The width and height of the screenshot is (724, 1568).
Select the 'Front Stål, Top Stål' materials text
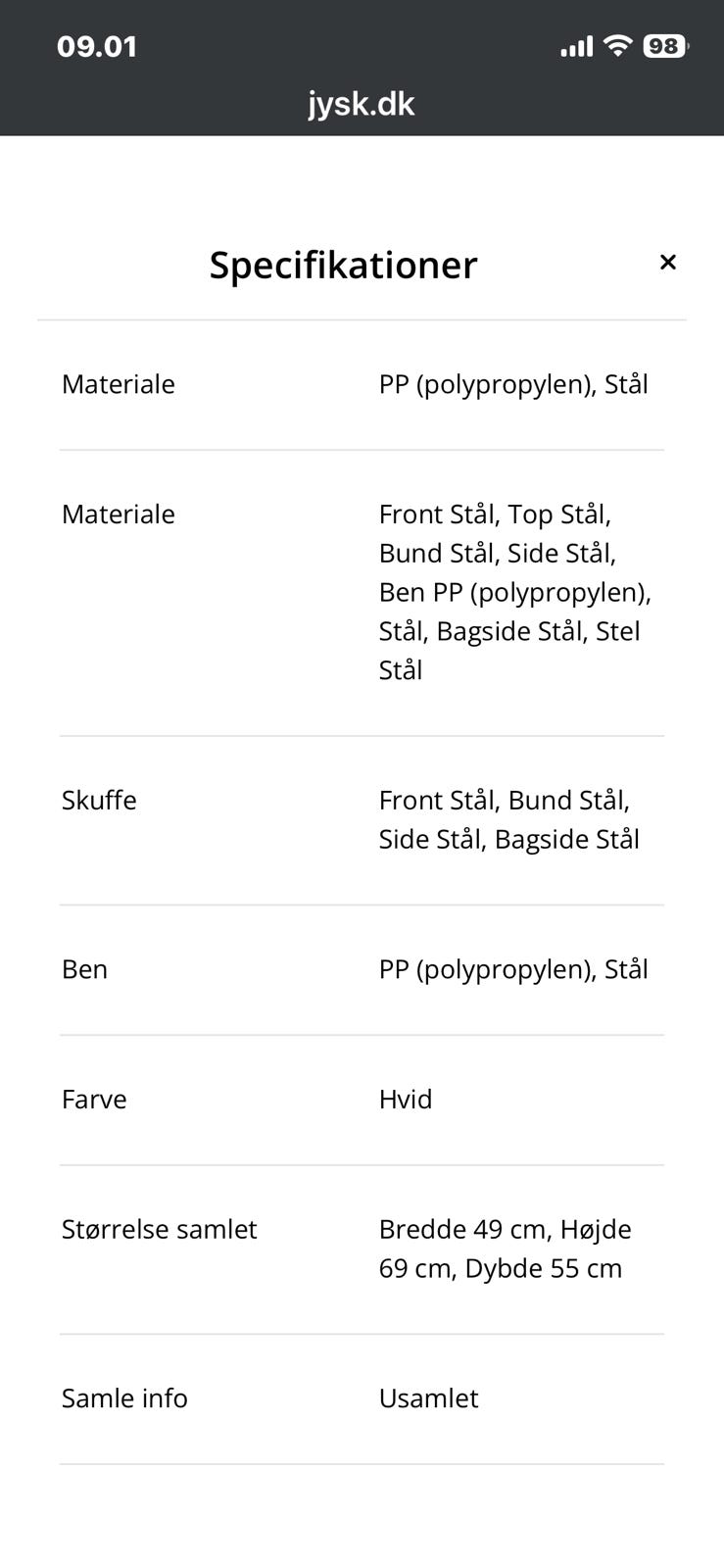[514, 592]
